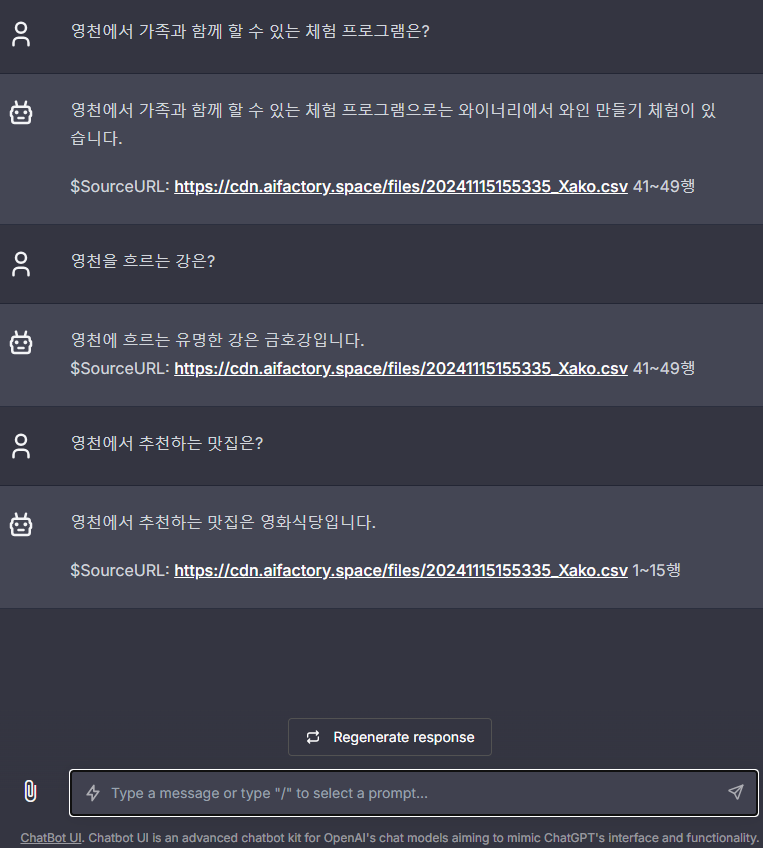Click the user avatar beside the river question
The height and width of the screenshot is (848, 763).
tap(21, 264)
